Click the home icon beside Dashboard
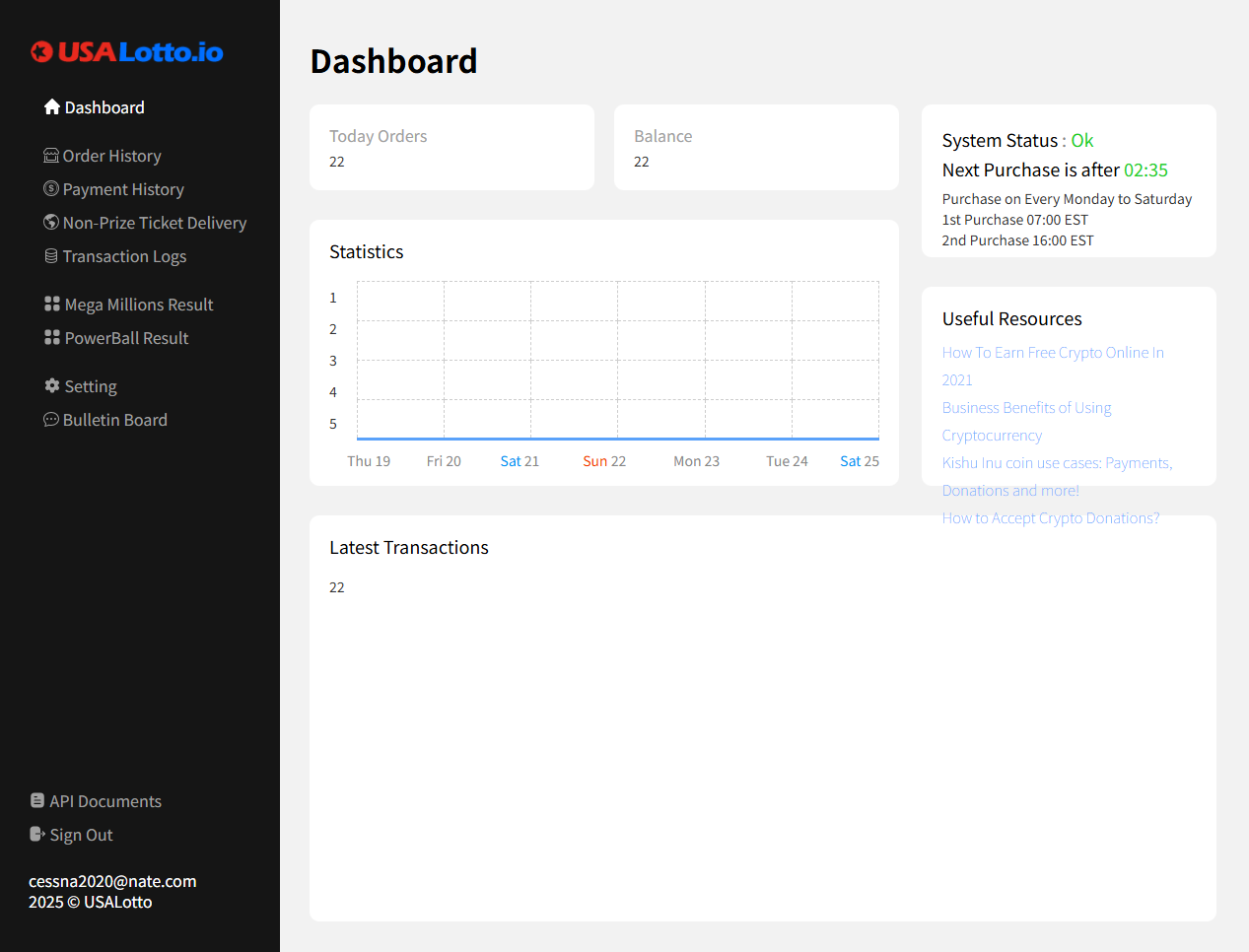The height and width of the screenshot is (952, 1249). pyautogui.click(x=52, y=107)
